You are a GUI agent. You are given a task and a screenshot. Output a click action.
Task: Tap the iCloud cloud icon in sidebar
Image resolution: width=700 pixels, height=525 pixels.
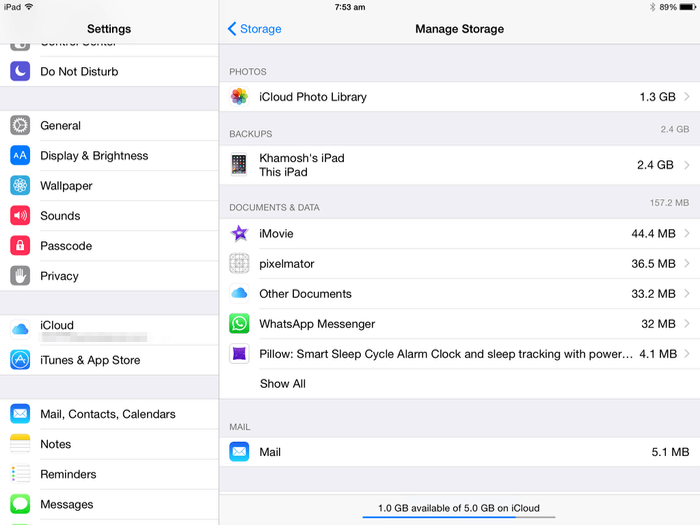pyautogui.click(x=20, y=330)
